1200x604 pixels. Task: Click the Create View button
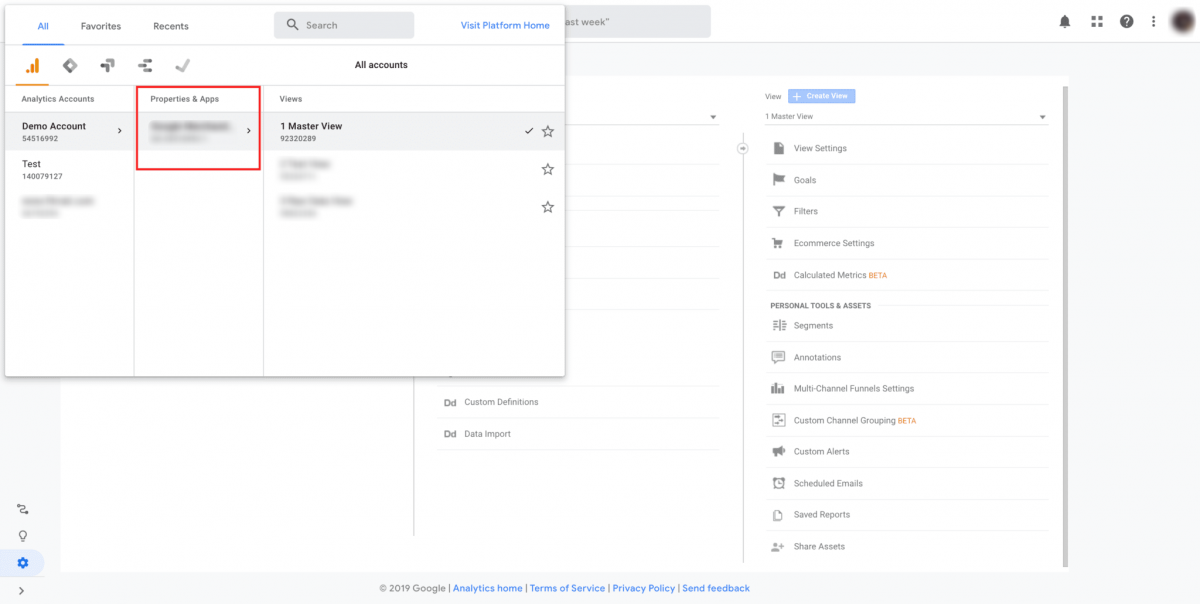click(822, 96)
